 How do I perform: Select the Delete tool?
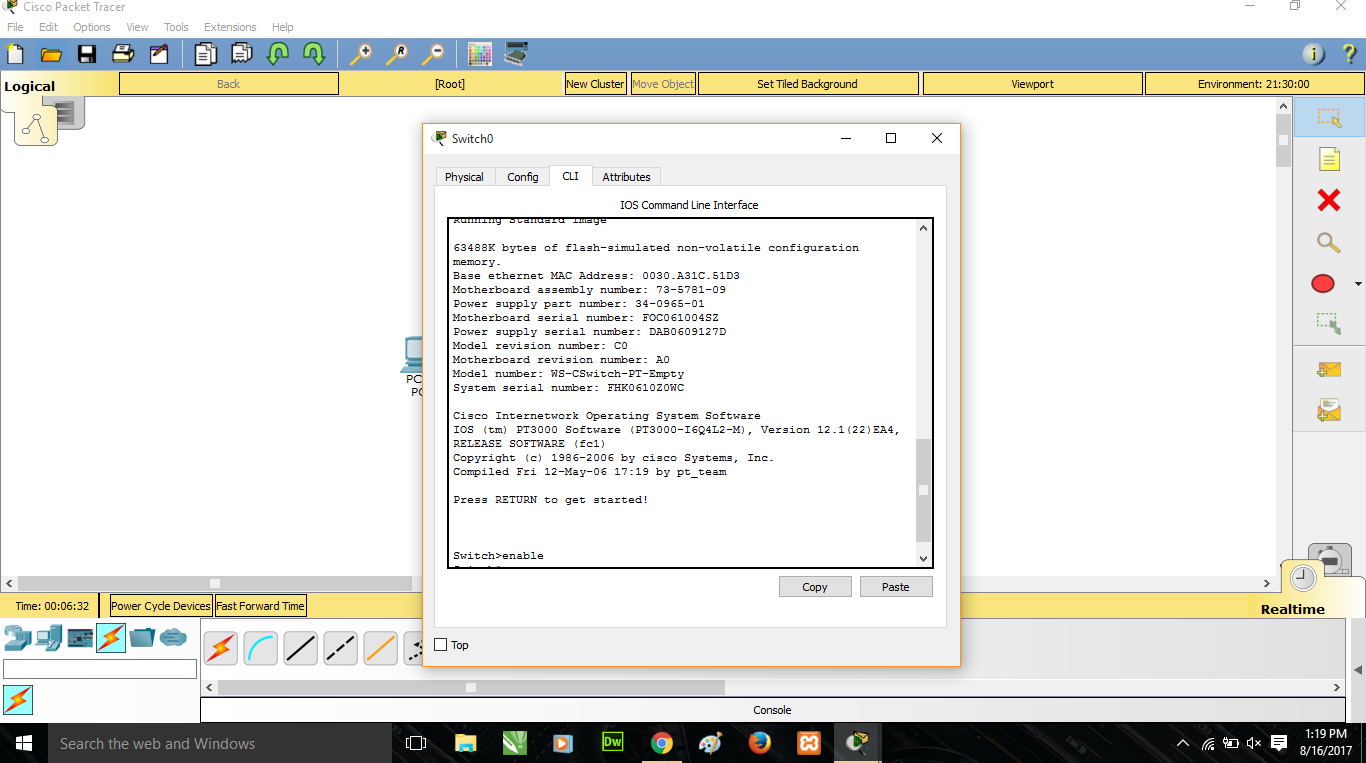coord(1328,200)
